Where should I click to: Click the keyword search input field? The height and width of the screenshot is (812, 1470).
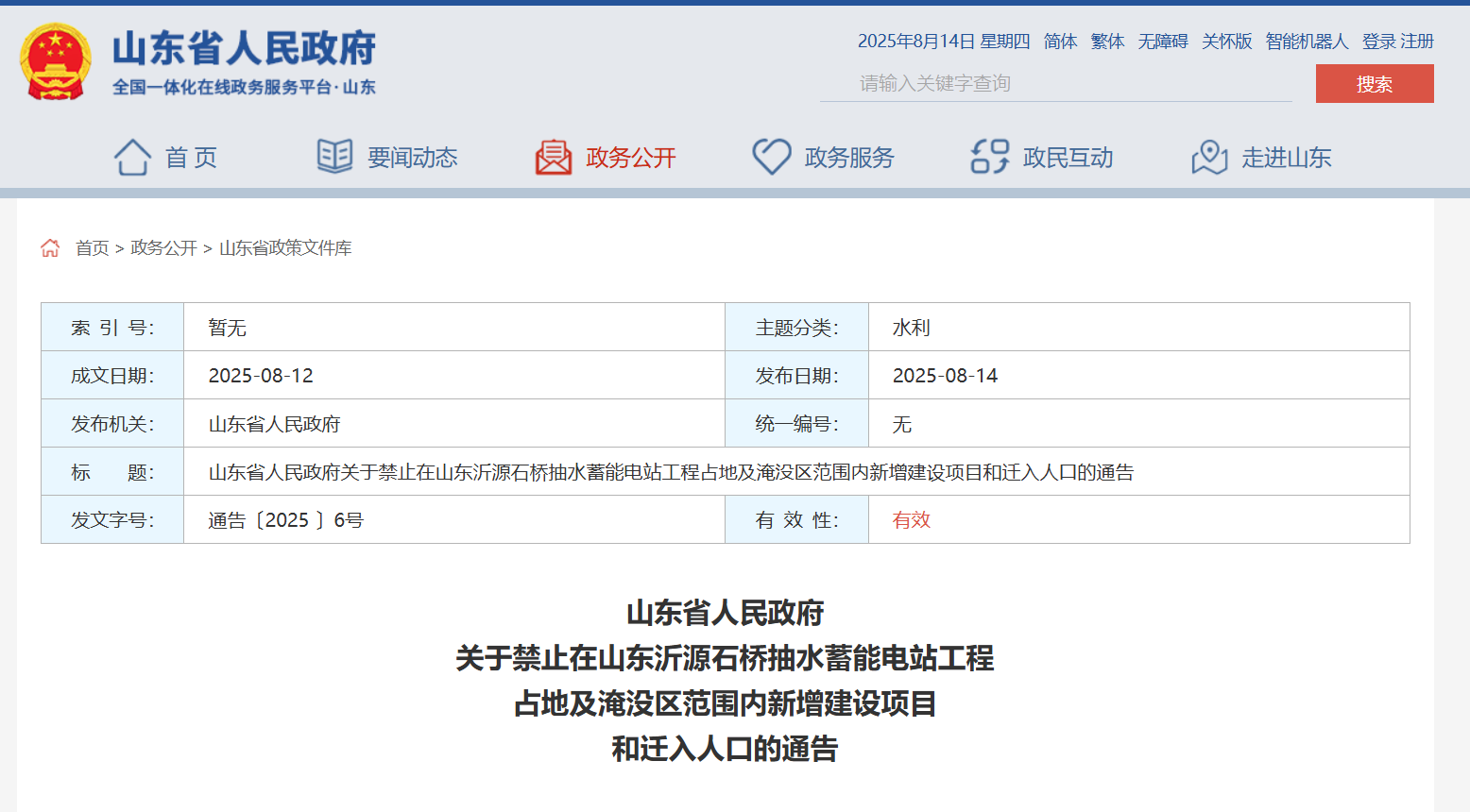coord(1055,84)
